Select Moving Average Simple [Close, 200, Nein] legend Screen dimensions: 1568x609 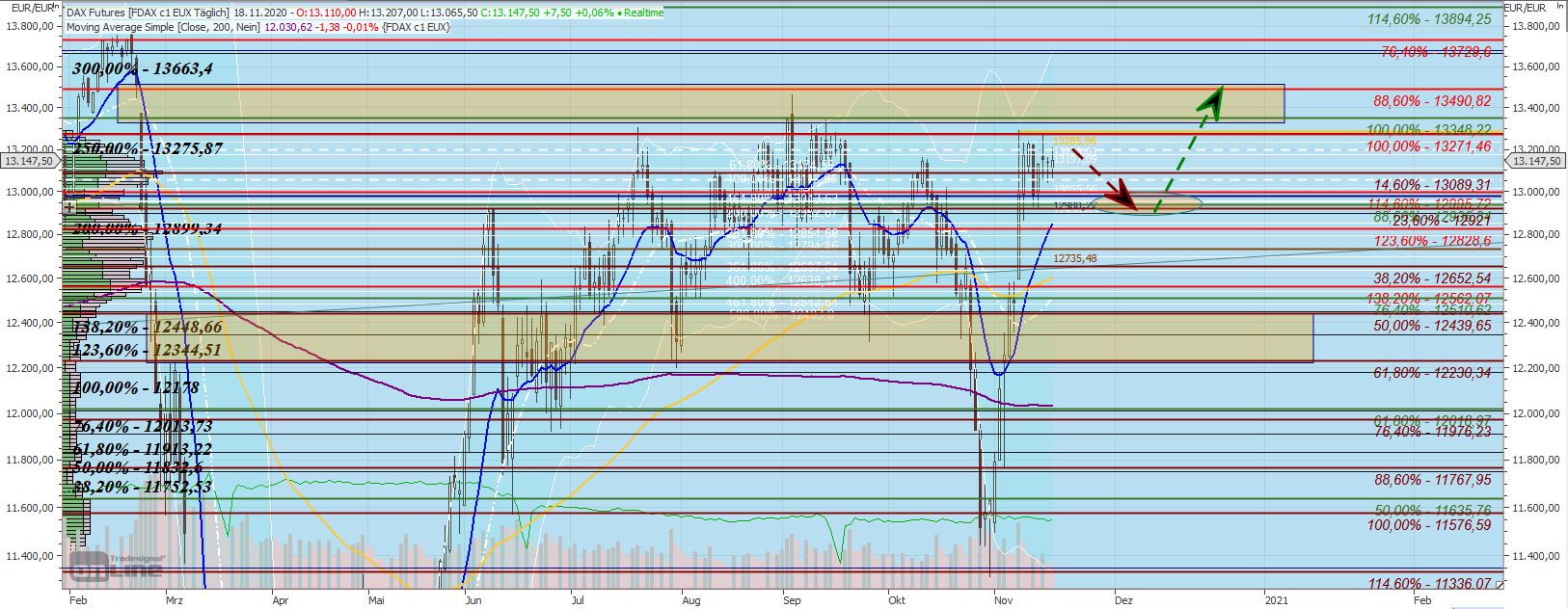(x=162, y=27)
